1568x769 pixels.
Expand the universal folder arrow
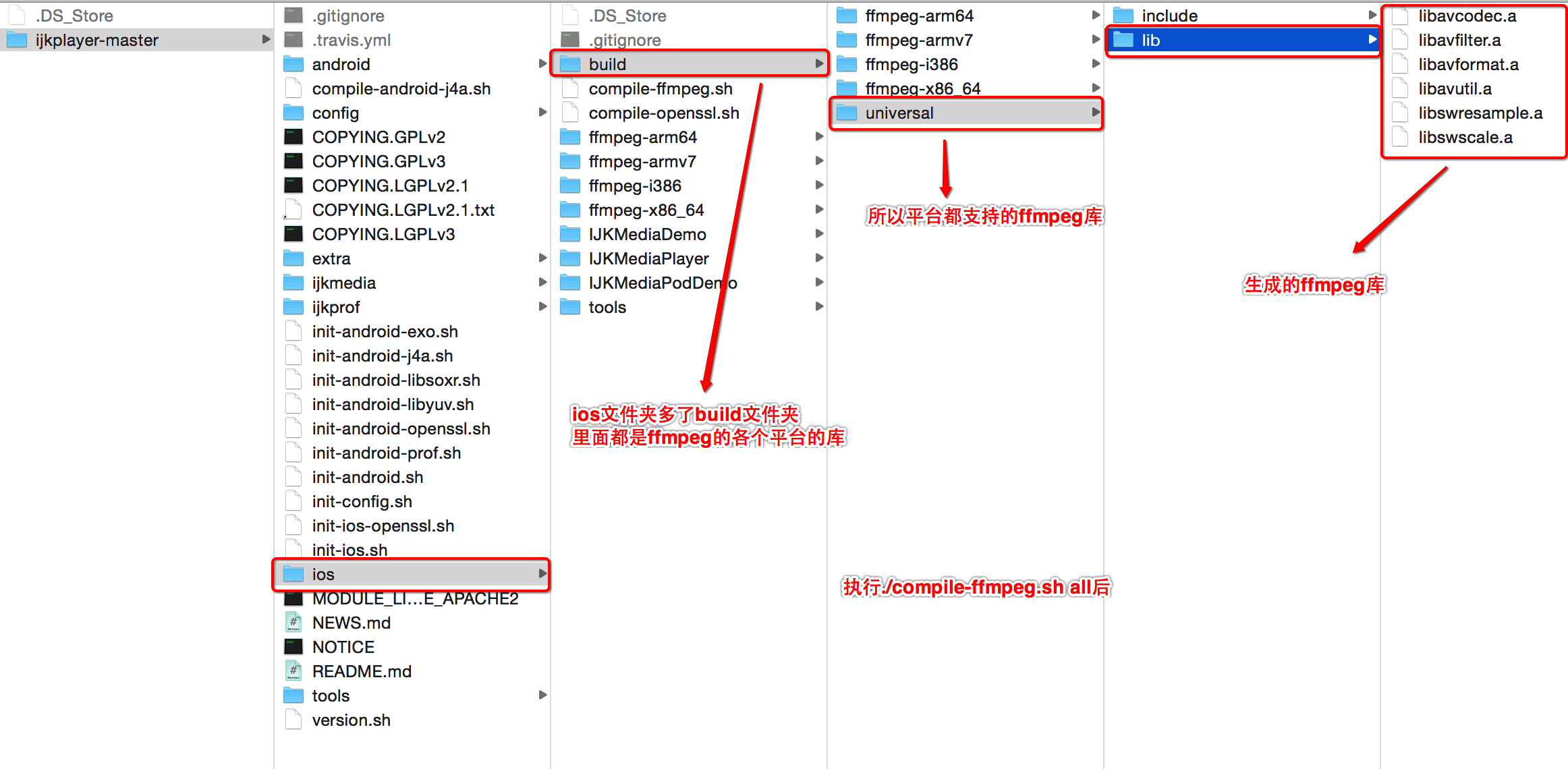pyautogui.click(x=1096, y=113)
